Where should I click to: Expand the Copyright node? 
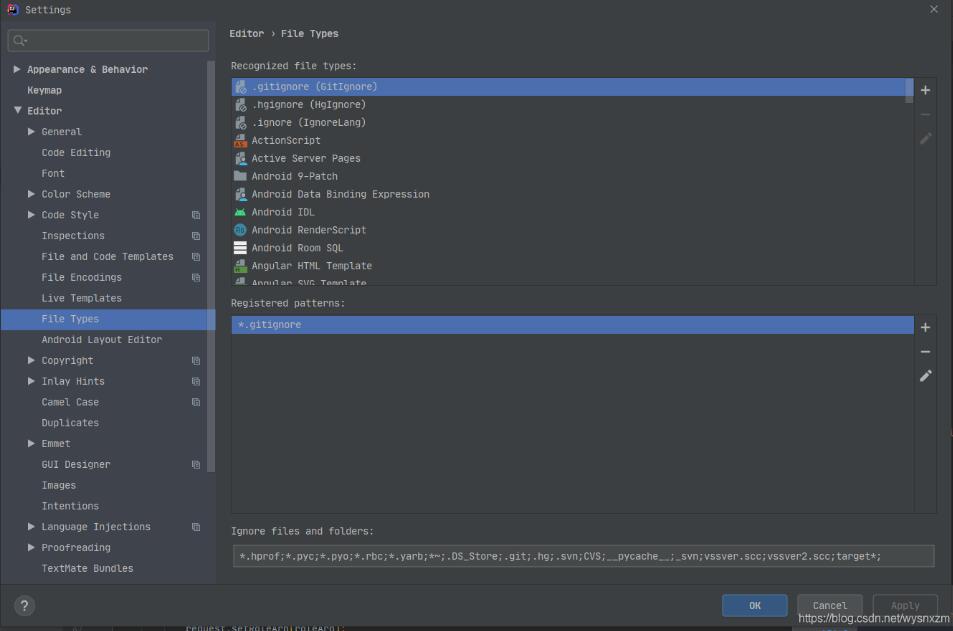31,360
